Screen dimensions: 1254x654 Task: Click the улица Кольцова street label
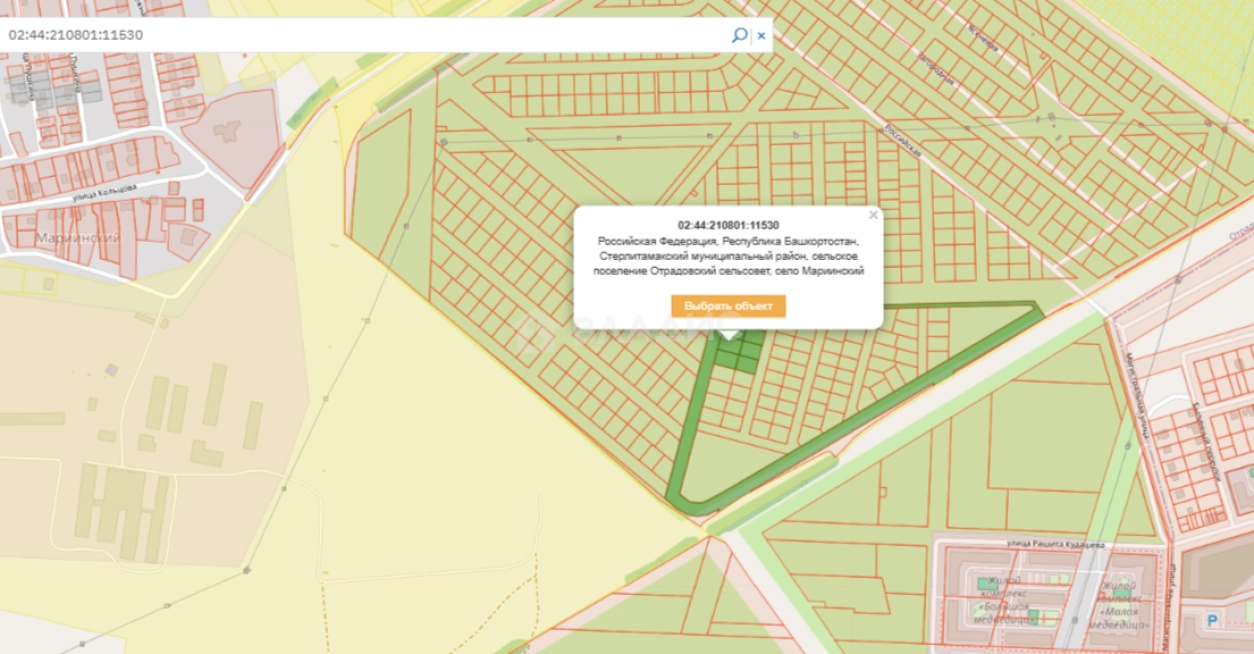pos(103,192)
